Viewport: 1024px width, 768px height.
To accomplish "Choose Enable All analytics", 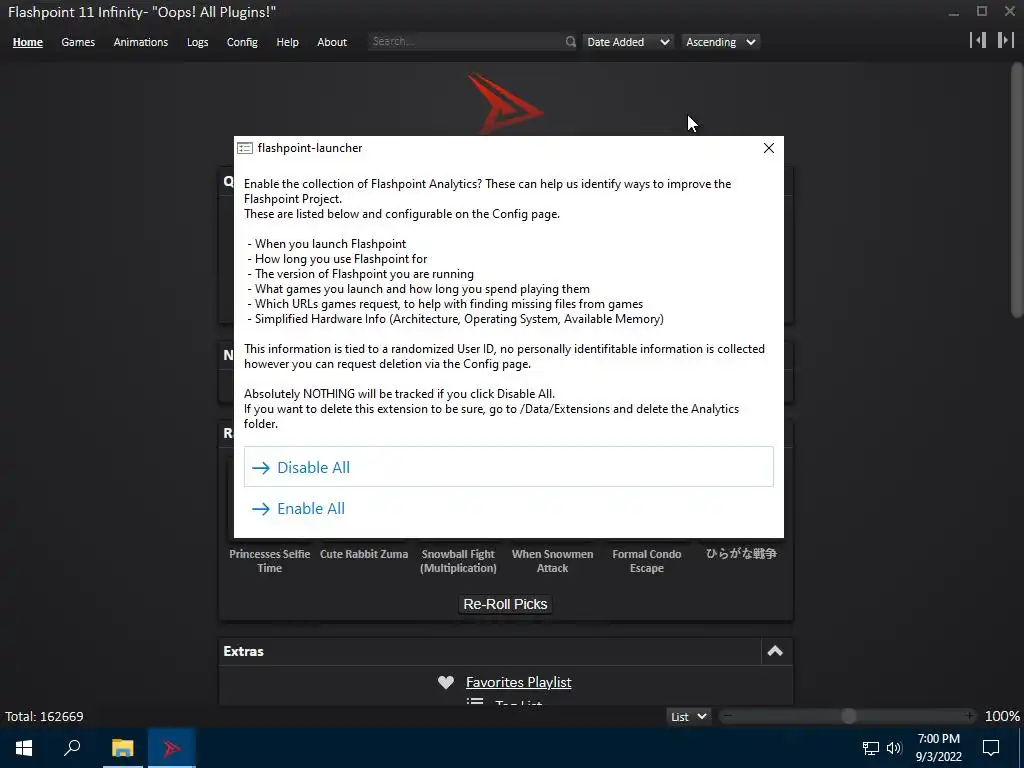I will click(x=509, y=508).
